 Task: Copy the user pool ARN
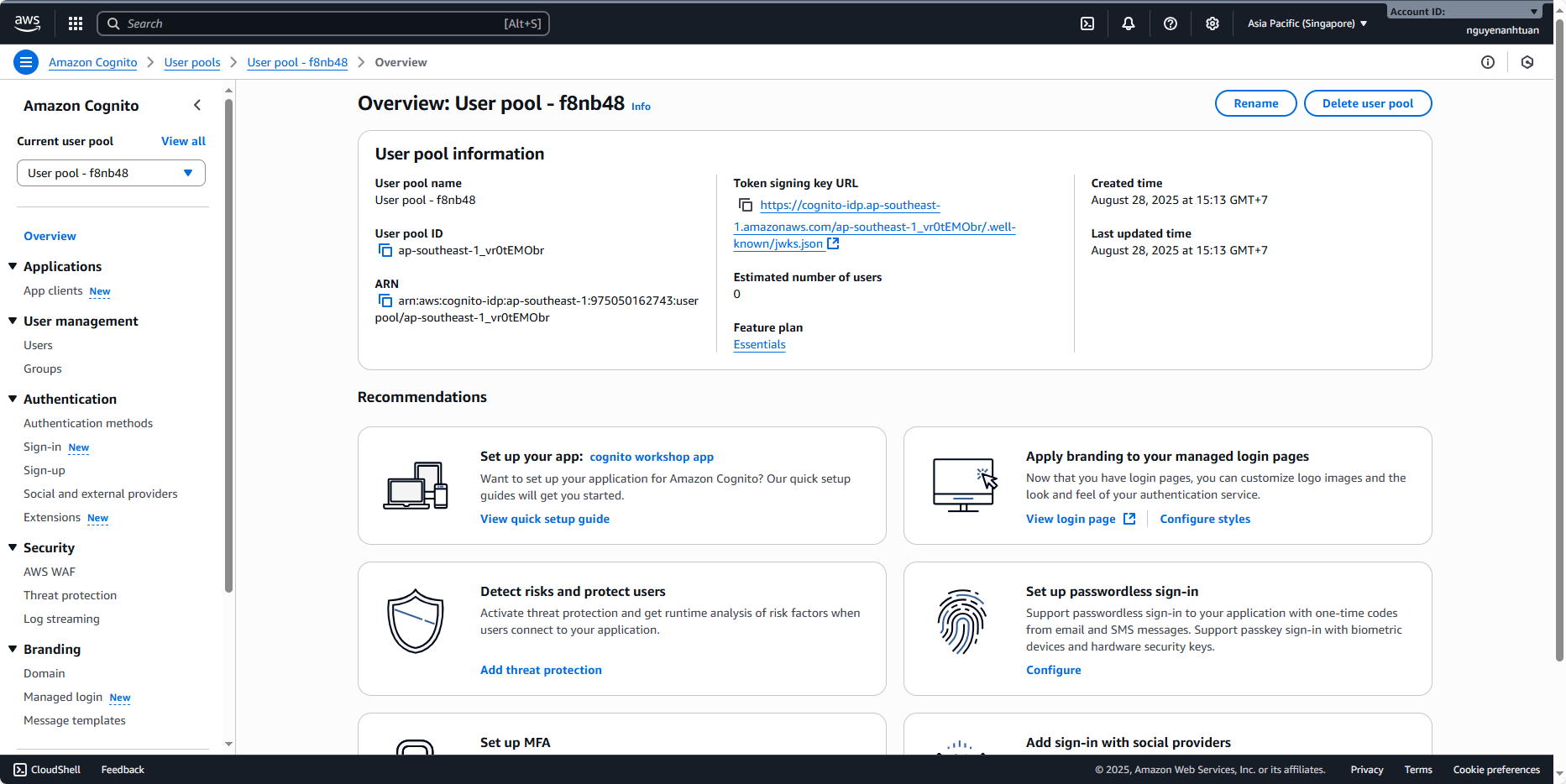385,301
